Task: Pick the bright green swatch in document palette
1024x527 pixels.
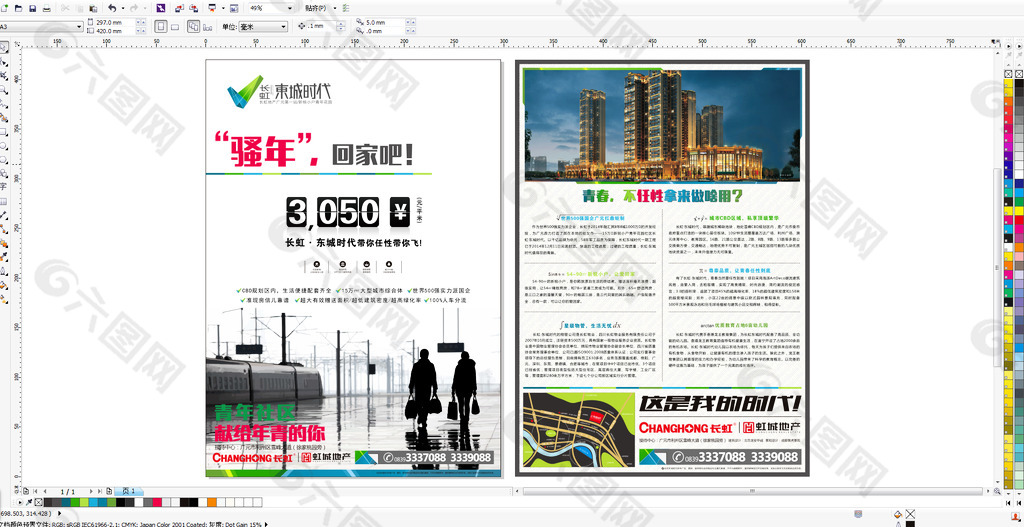Action: pos(75,502)
